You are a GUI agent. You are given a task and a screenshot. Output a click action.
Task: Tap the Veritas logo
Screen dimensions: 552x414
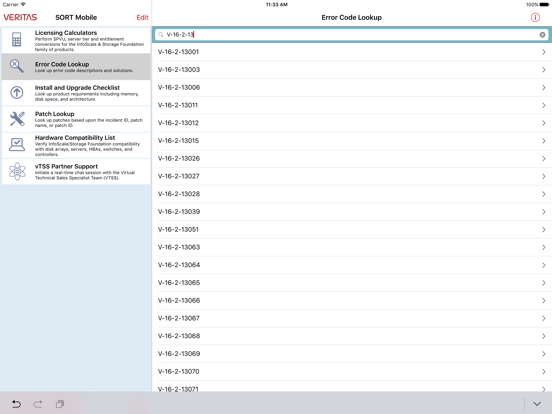coord(20,17)
